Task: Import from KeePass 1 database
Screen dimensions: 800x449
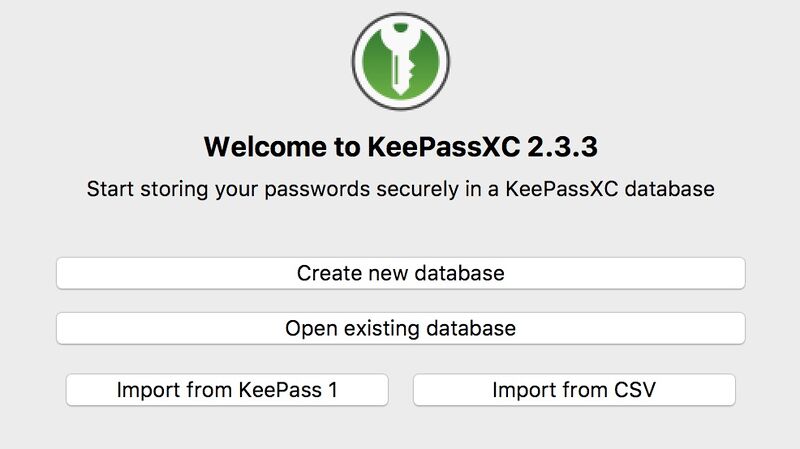Action: point(227,390)
